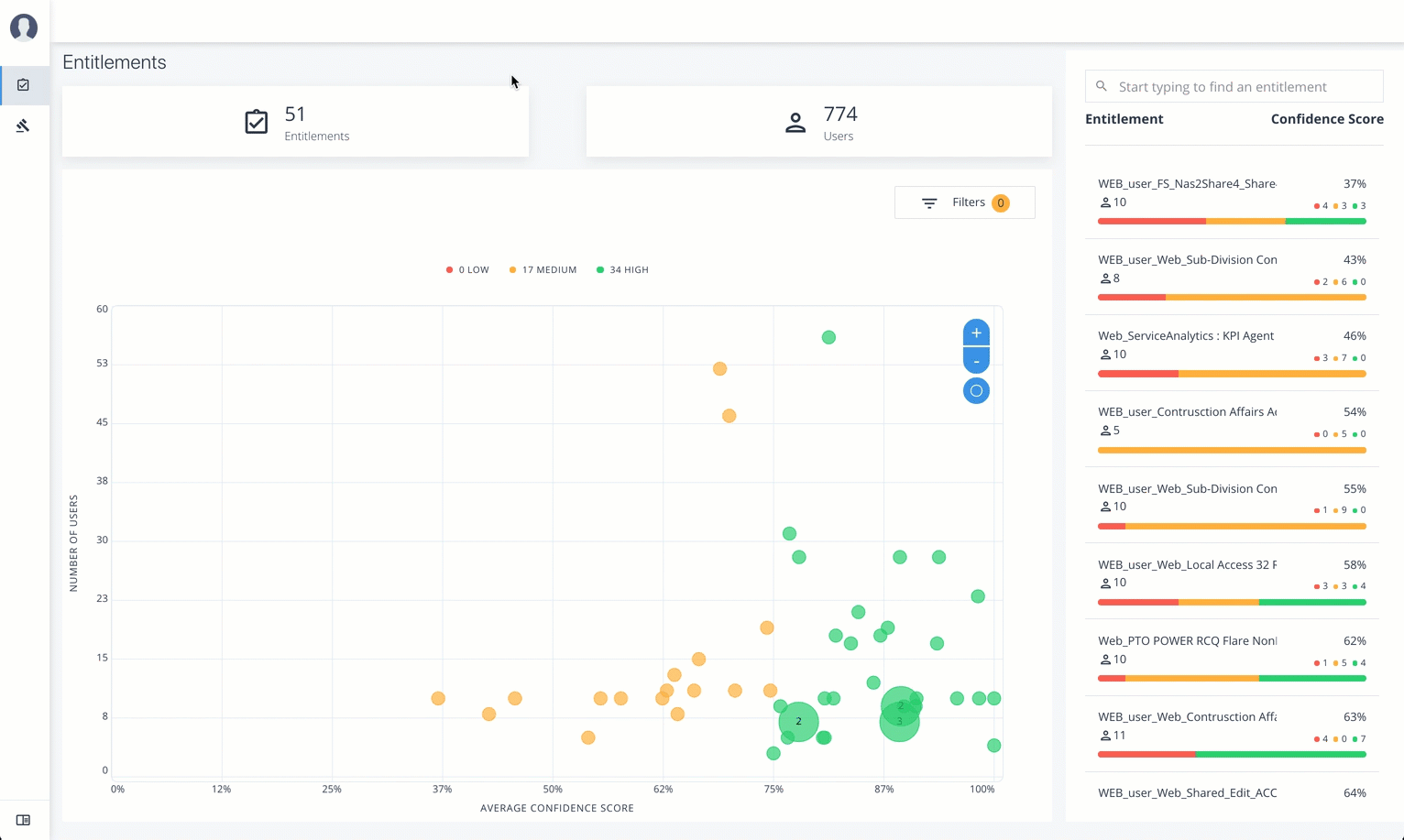Image resolution: width=1404 pixels, height=840 pixels.
Task: Toggle the HIGH legend series
Action: click(x=622, y=270)
